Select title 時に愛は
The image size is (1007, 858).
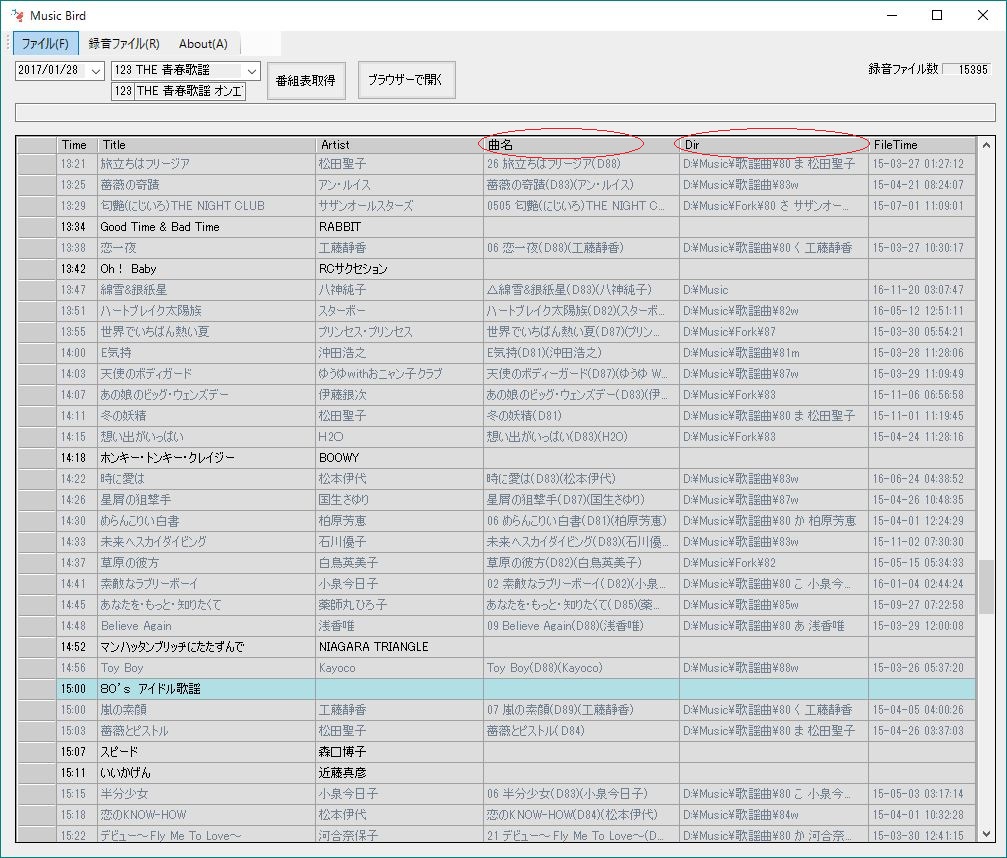click(123, 479)
